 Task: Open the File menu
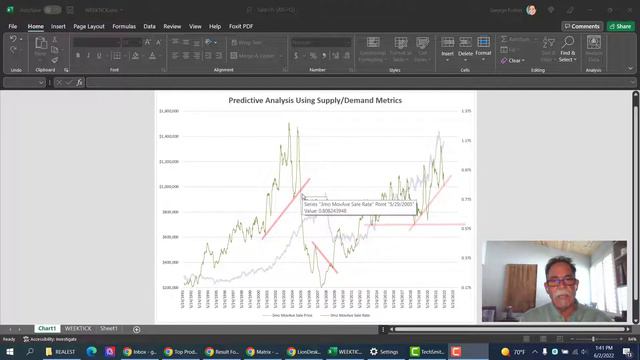(13, 27)
